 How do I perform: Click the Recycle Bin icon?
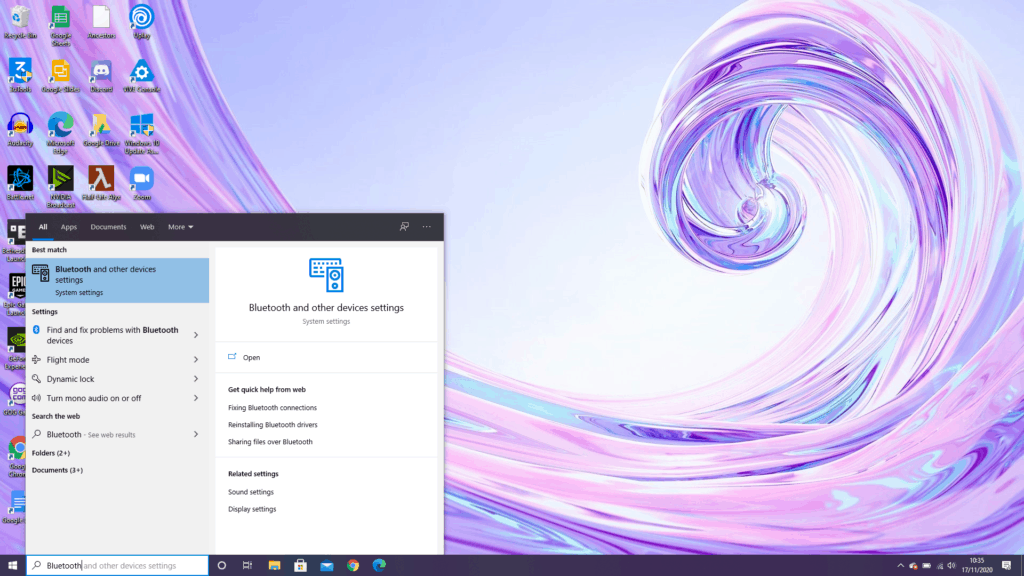[20, 18]
